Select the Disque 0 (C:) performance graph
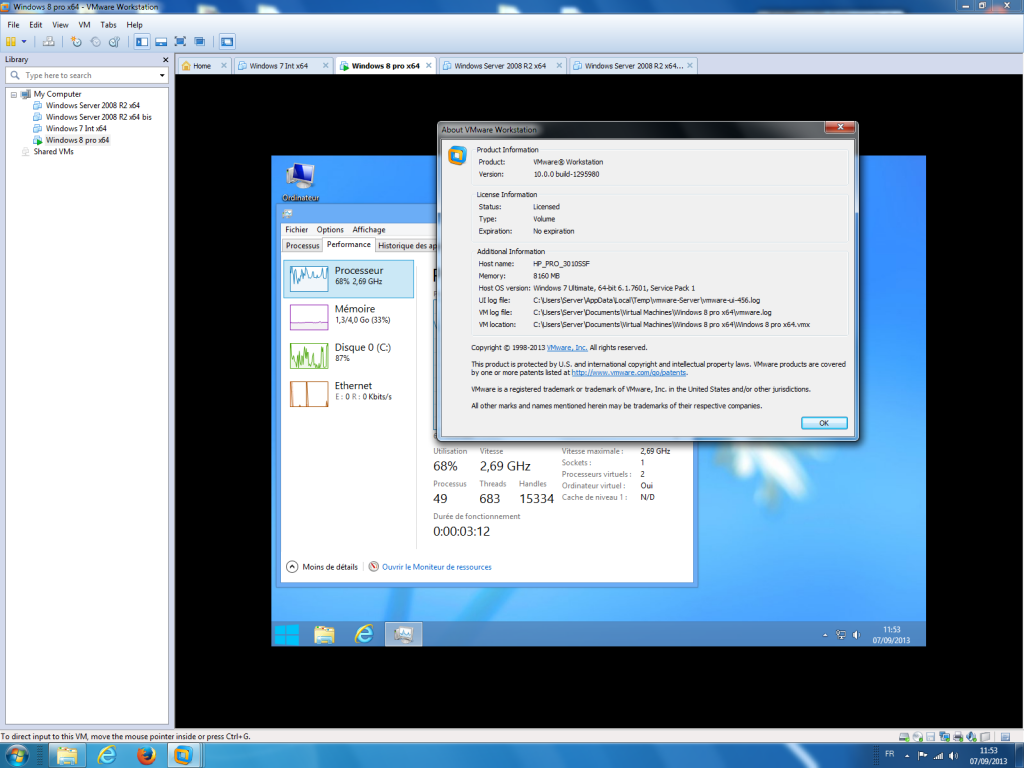 click(x=349, y=355)
